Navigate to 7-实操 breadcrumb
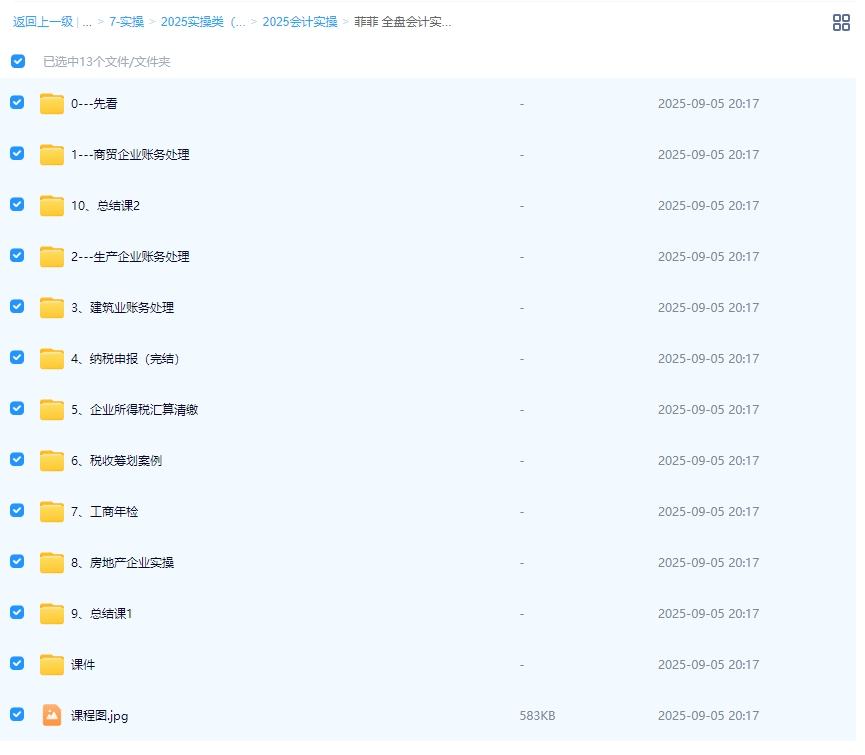865x755 pixels. pyautogui.click(x=126, y=22)
